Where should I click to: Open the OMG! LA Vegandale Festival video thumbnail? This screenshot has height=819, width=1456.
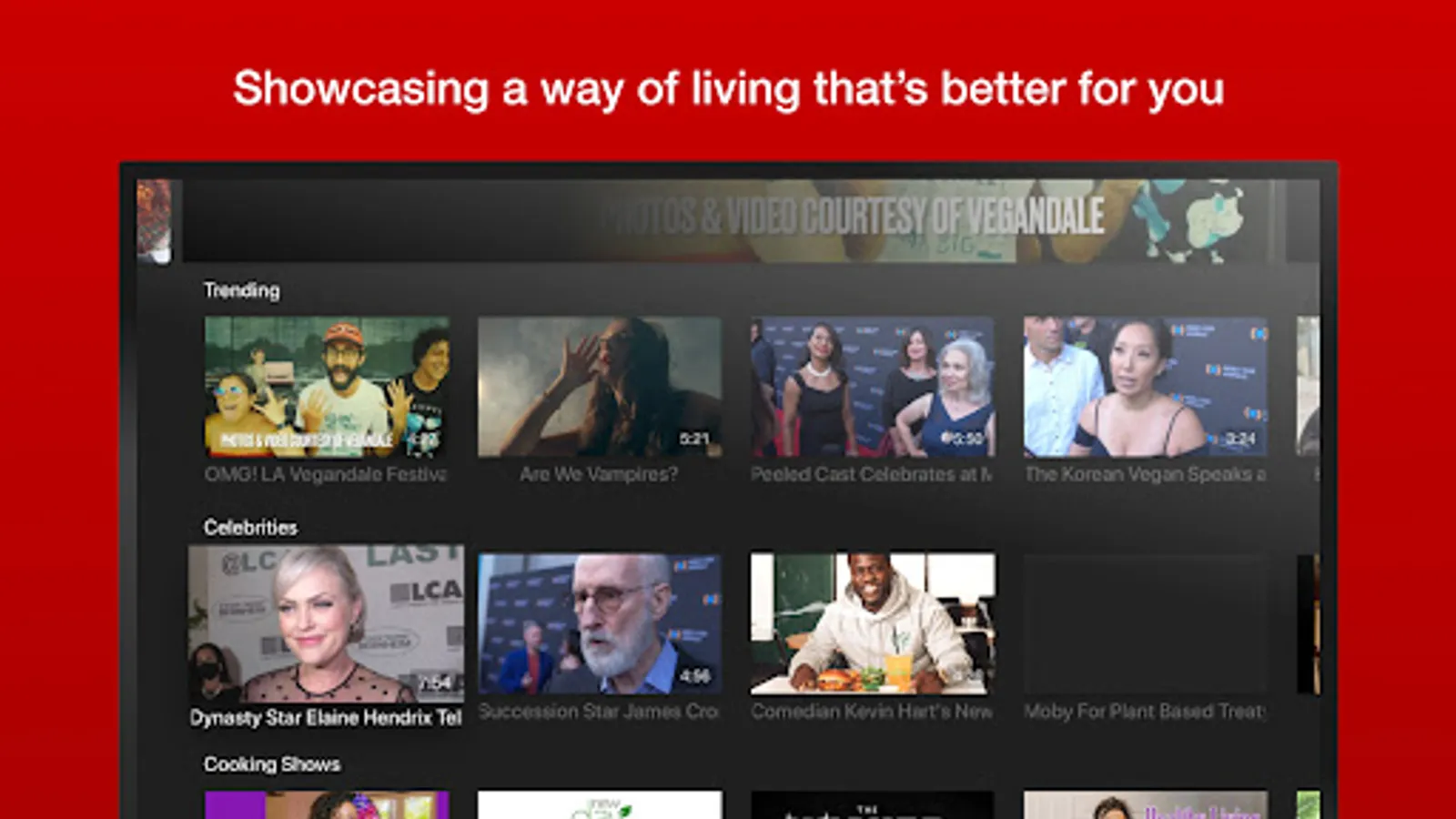pyautogui.click(x=327, y=387)
